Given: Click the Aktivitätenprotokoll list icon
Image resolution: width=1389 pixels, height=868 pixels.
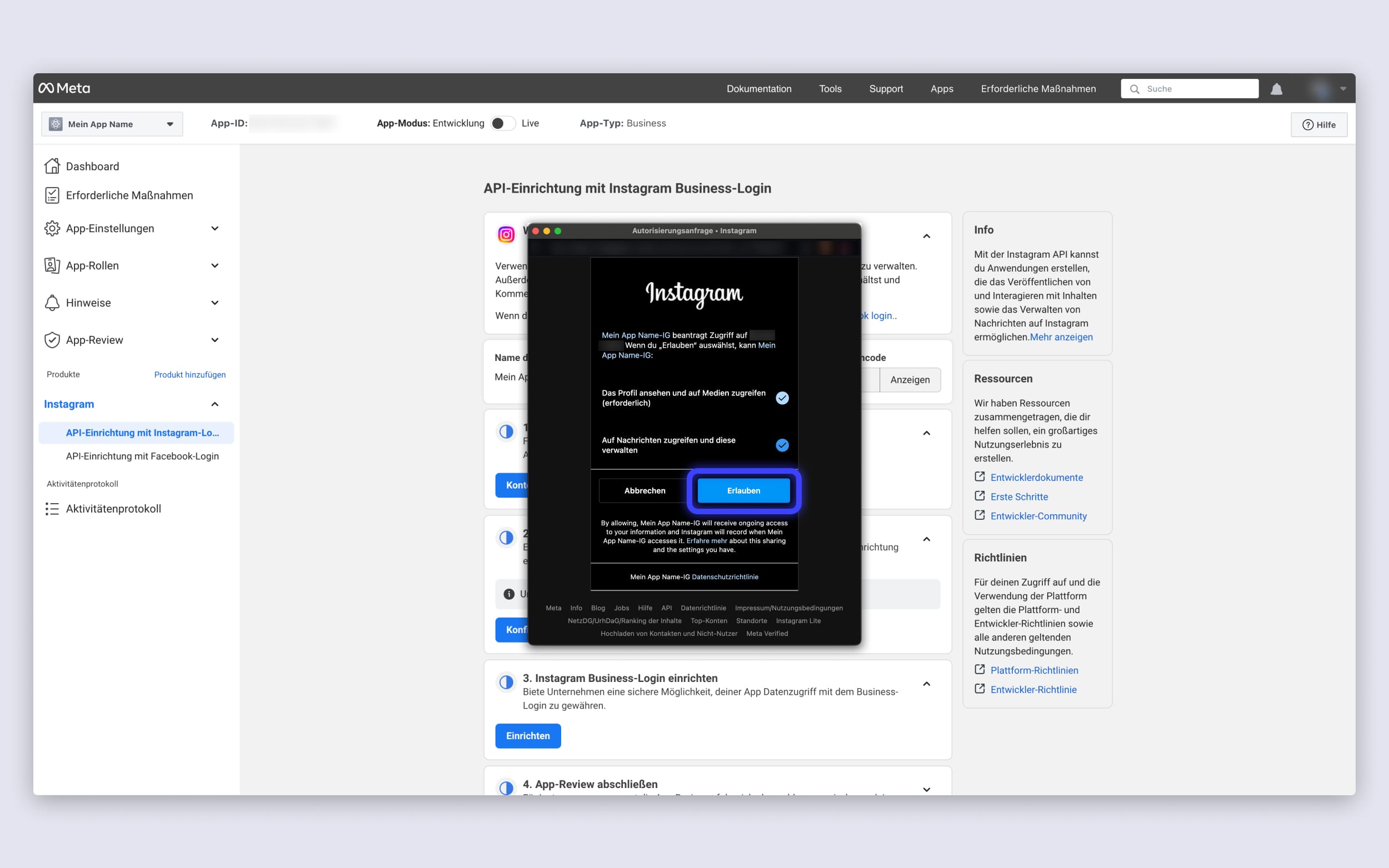Looking at the screenshot, I should click(x=52, y=509).
